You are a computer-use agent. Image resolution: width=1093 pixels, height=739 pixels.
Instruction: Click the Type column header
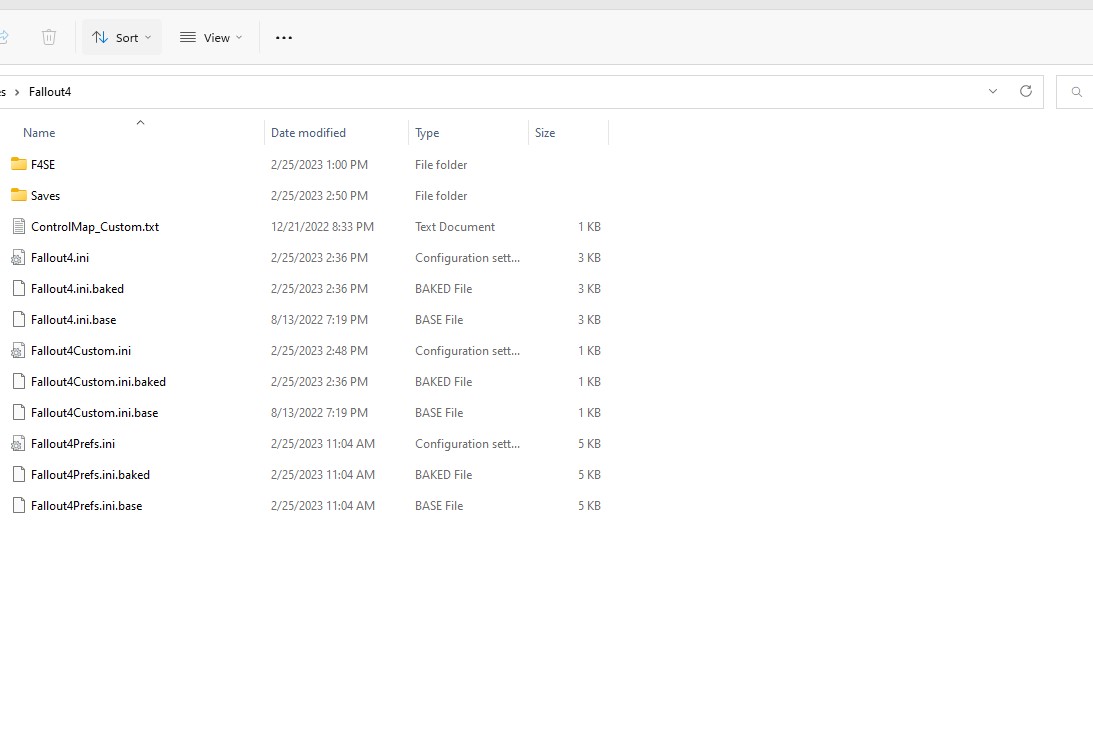pyautogui.click(x=427, y=133)
